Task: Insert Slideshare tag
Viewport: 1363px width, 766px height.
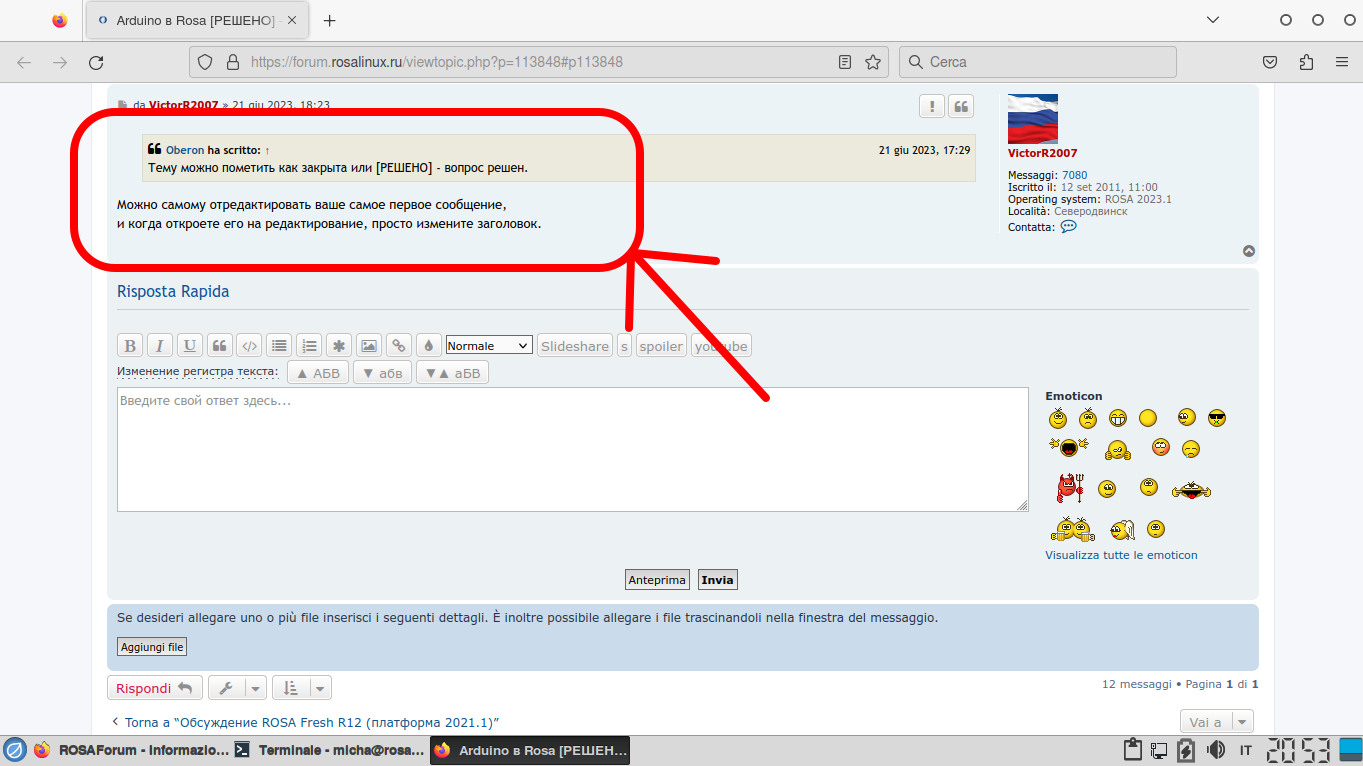Action: tap(575, 346)
